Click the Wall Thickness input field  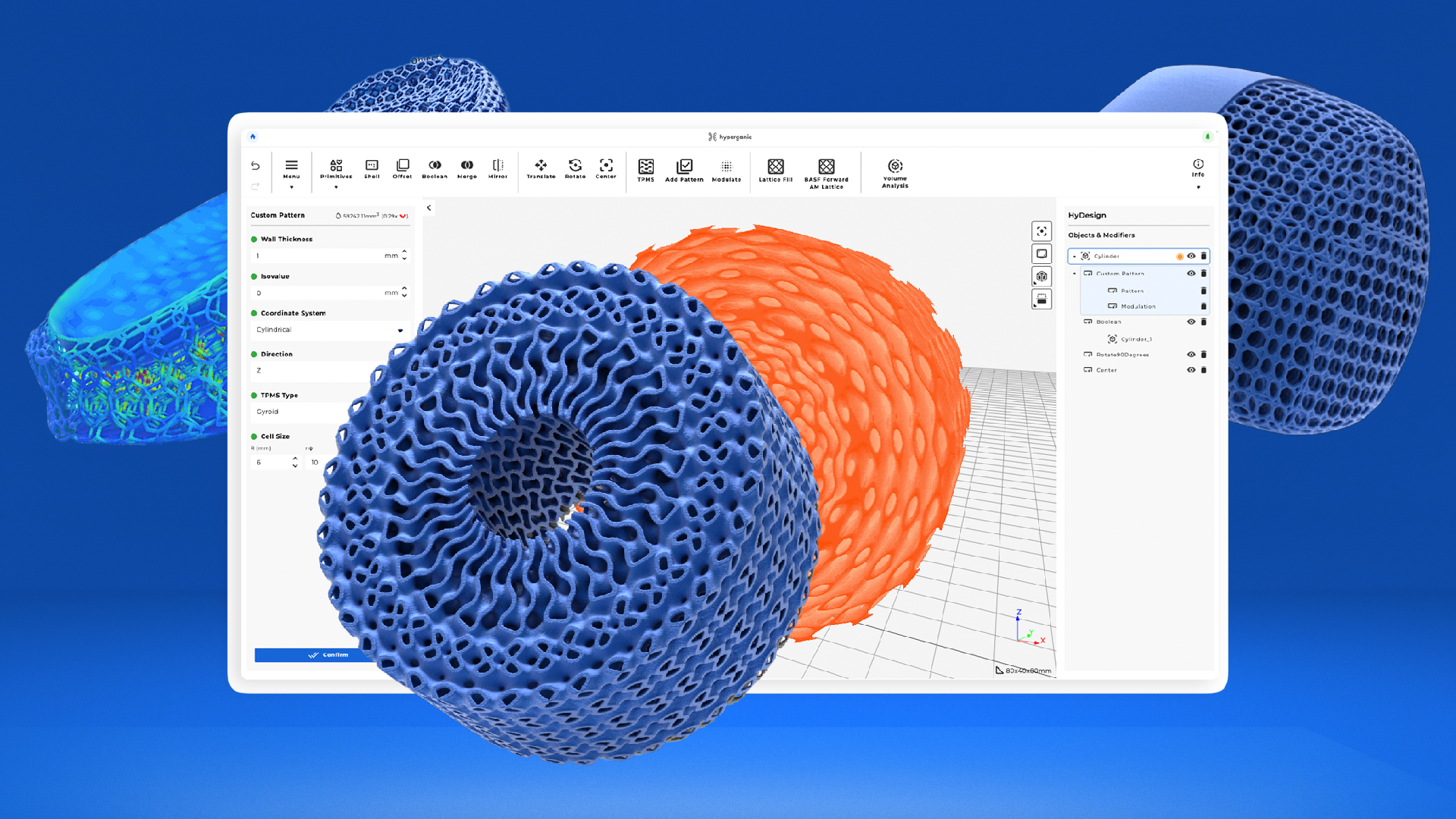coord(318,256)
